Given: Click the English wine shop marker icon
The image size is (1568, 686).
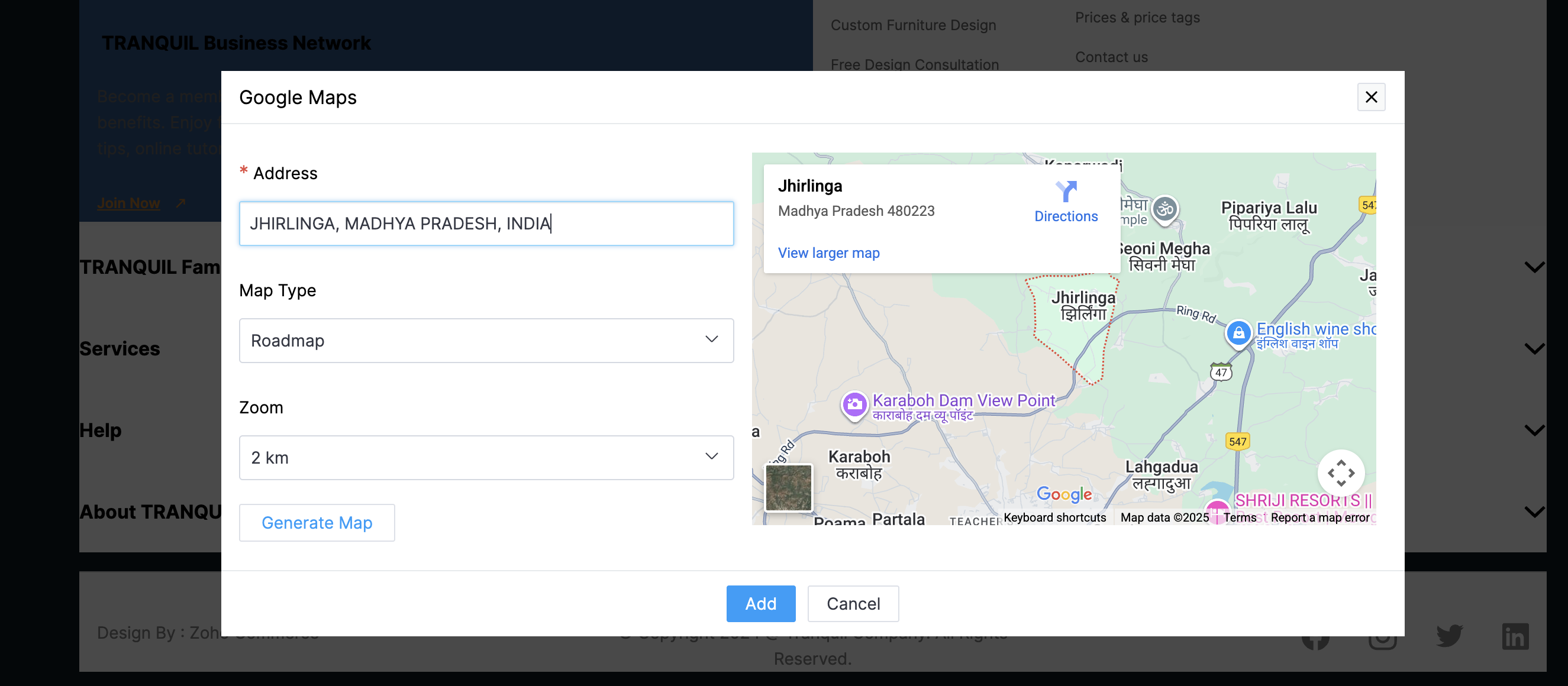Looking at the screenshot, I should pyautogui.click(x=1238, y=333).
